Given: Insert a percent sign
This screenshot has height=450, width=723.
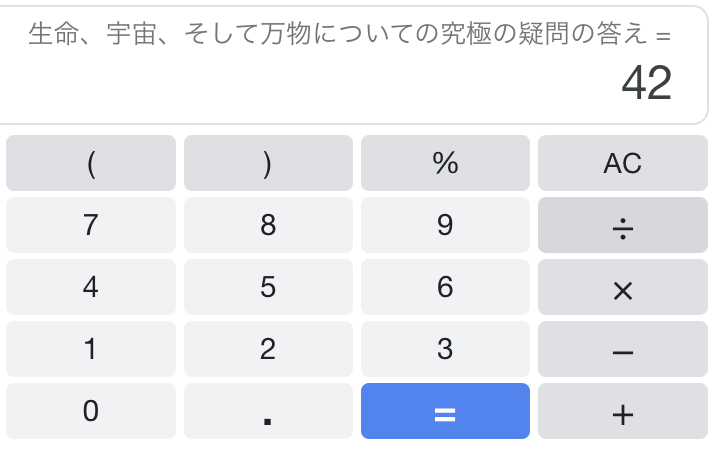Looking at the screenshot, I should coord(445,163).
